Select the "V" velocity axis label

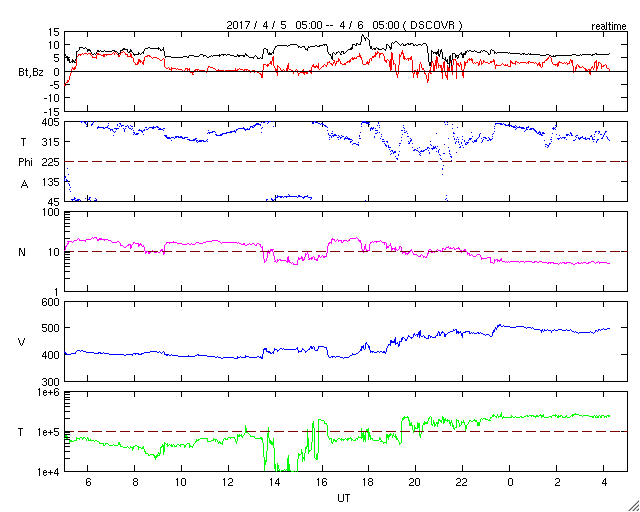coord(22,342)
